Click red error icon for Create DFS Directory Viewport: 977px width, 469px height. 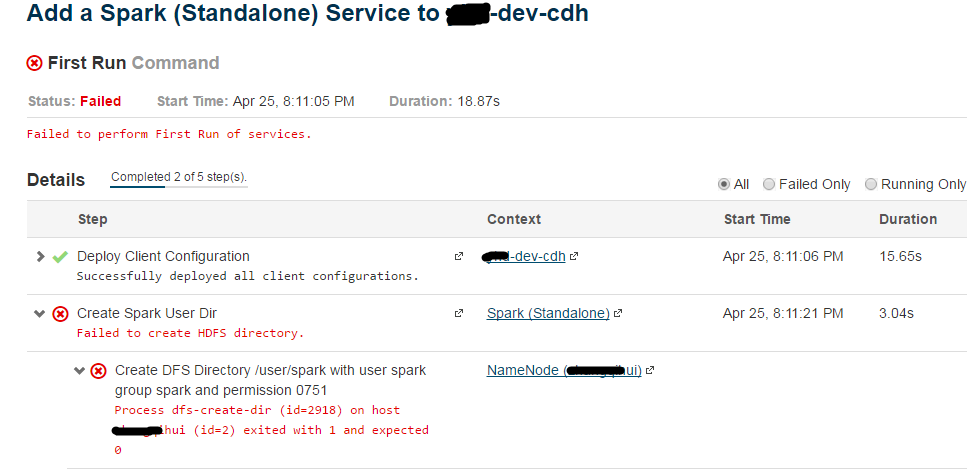[98, 371]
